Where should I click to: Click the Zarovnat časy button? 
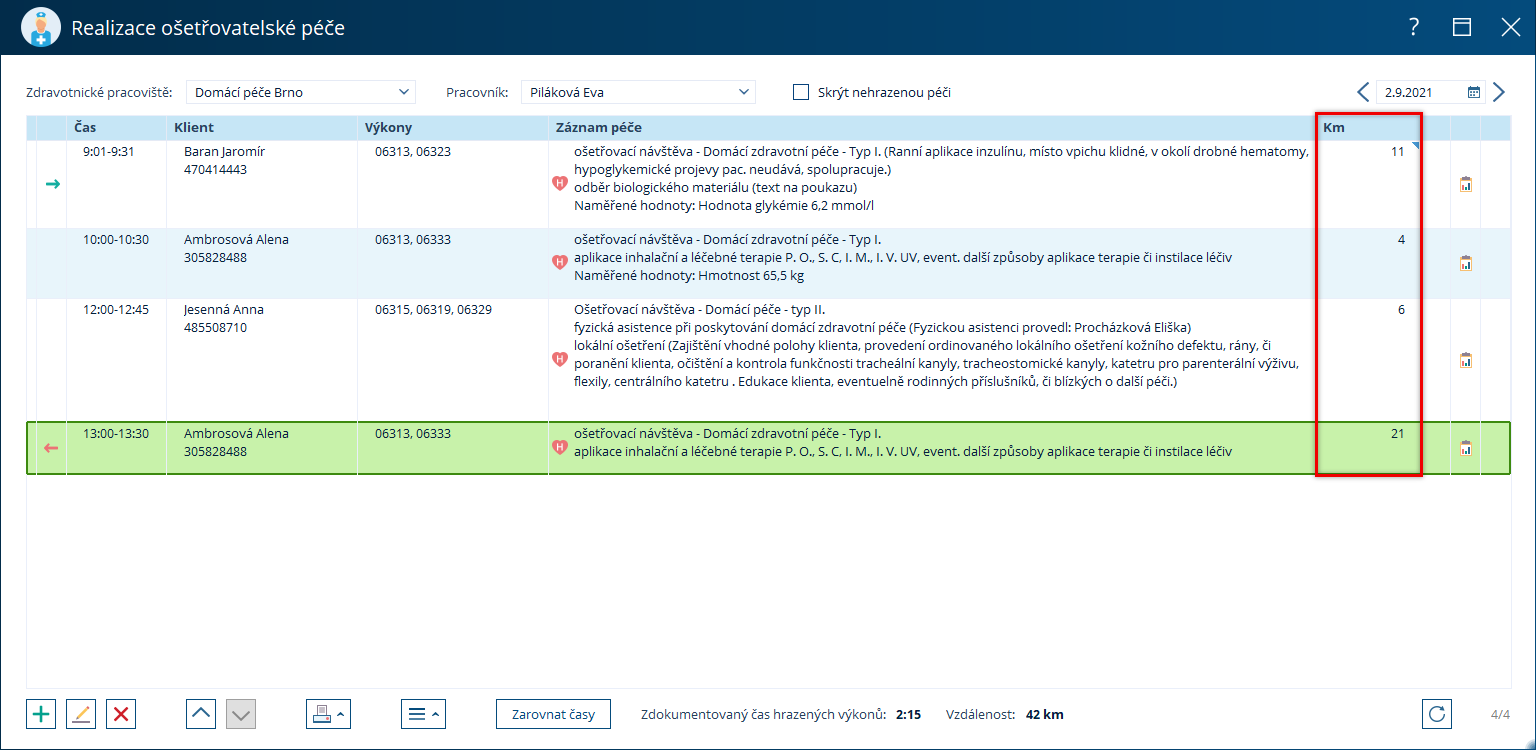click(x=553, y=714)
